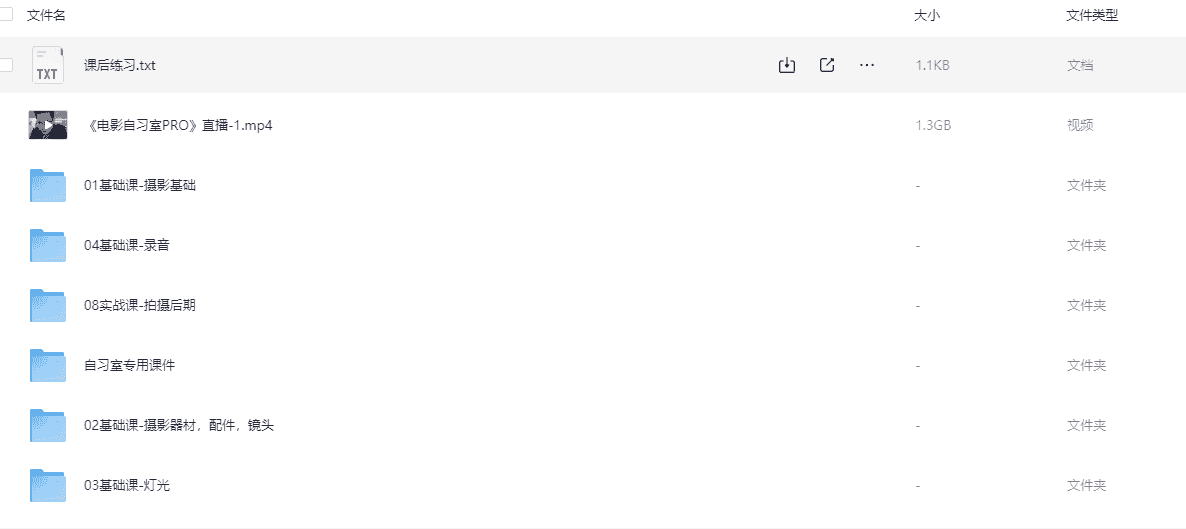Click the 03基础课-灯光 folder icon
The height and width of the screenshot is (529, 1186).
[47, 485]
